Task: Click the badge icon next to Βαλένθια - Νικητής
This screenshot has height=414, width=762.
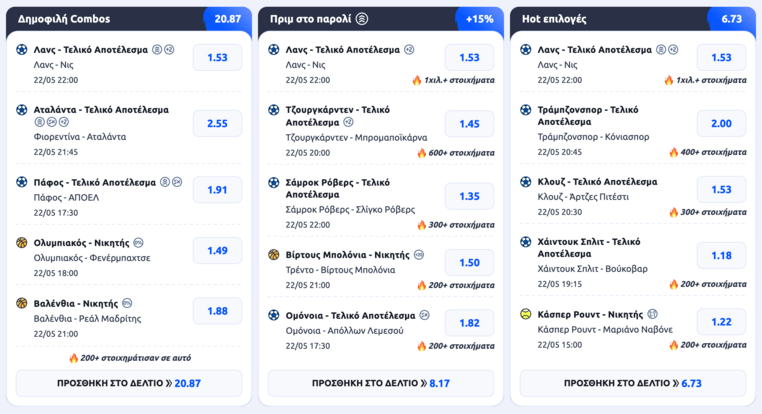Action: point(127,303)
